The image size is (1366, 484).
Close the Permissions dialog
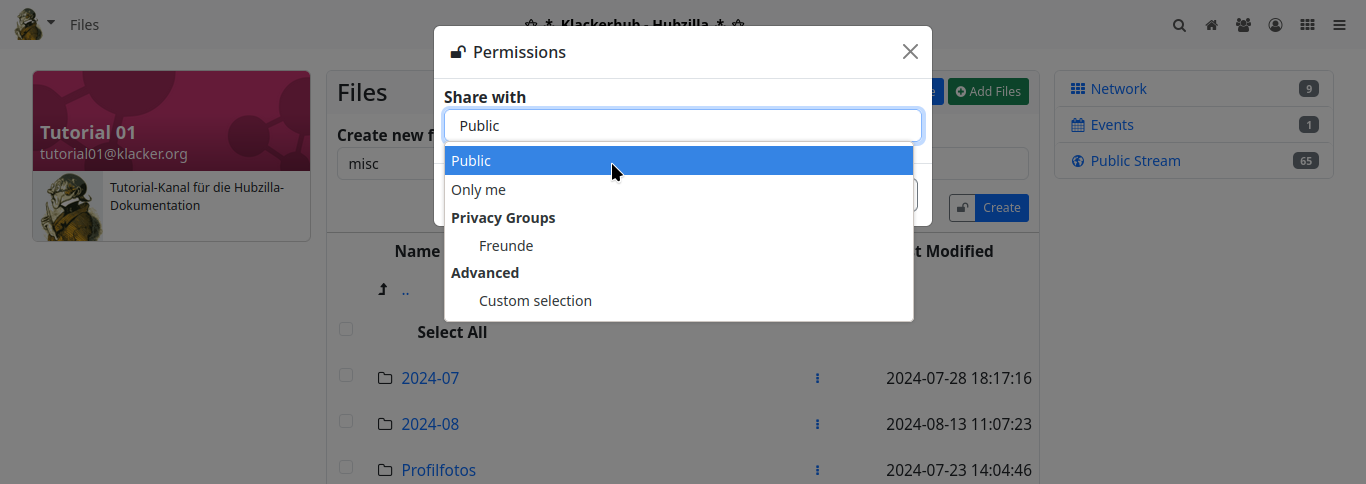tap(910, 52)
